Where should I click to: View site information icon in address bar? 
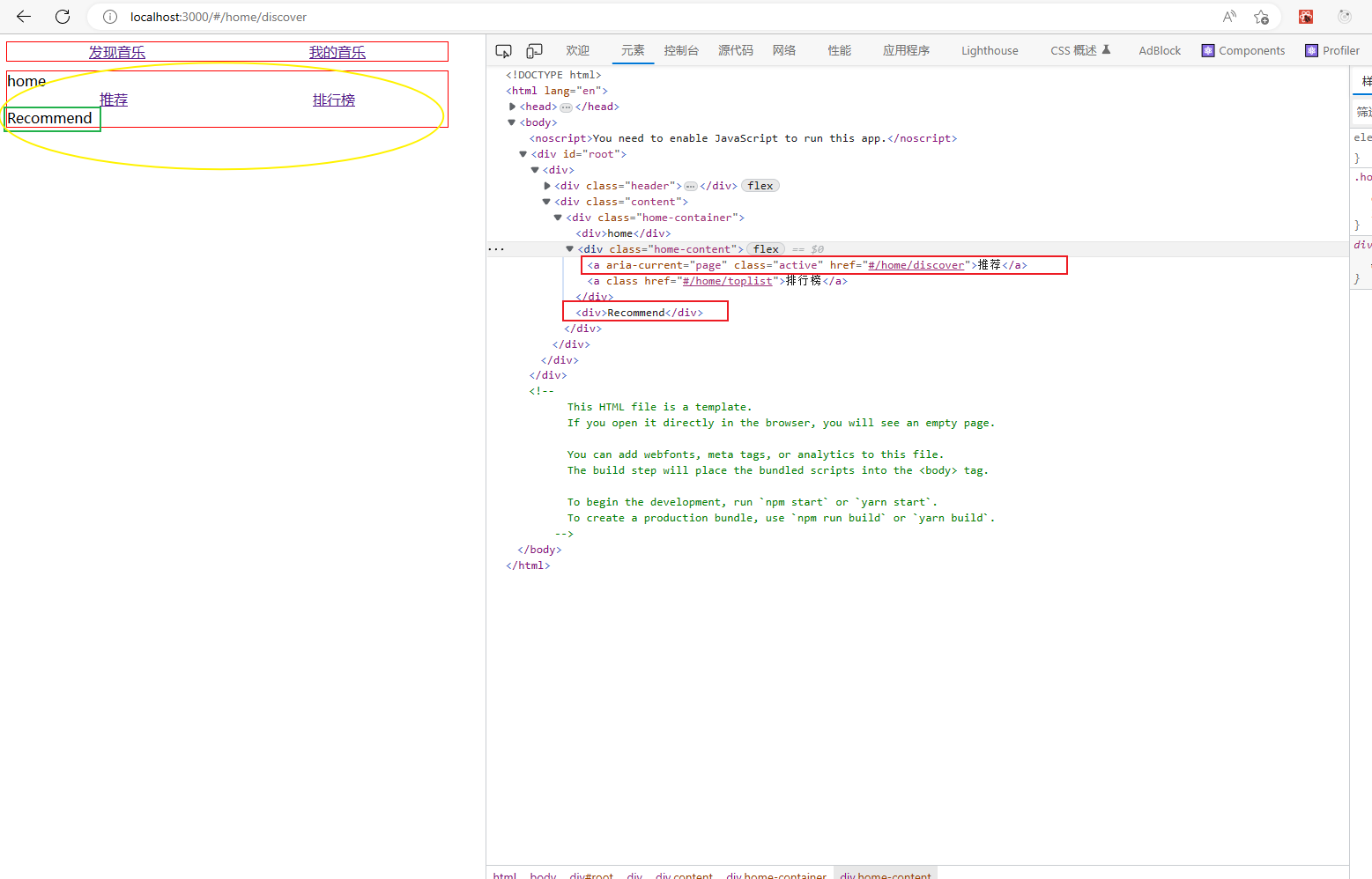(x=110, y=17)
